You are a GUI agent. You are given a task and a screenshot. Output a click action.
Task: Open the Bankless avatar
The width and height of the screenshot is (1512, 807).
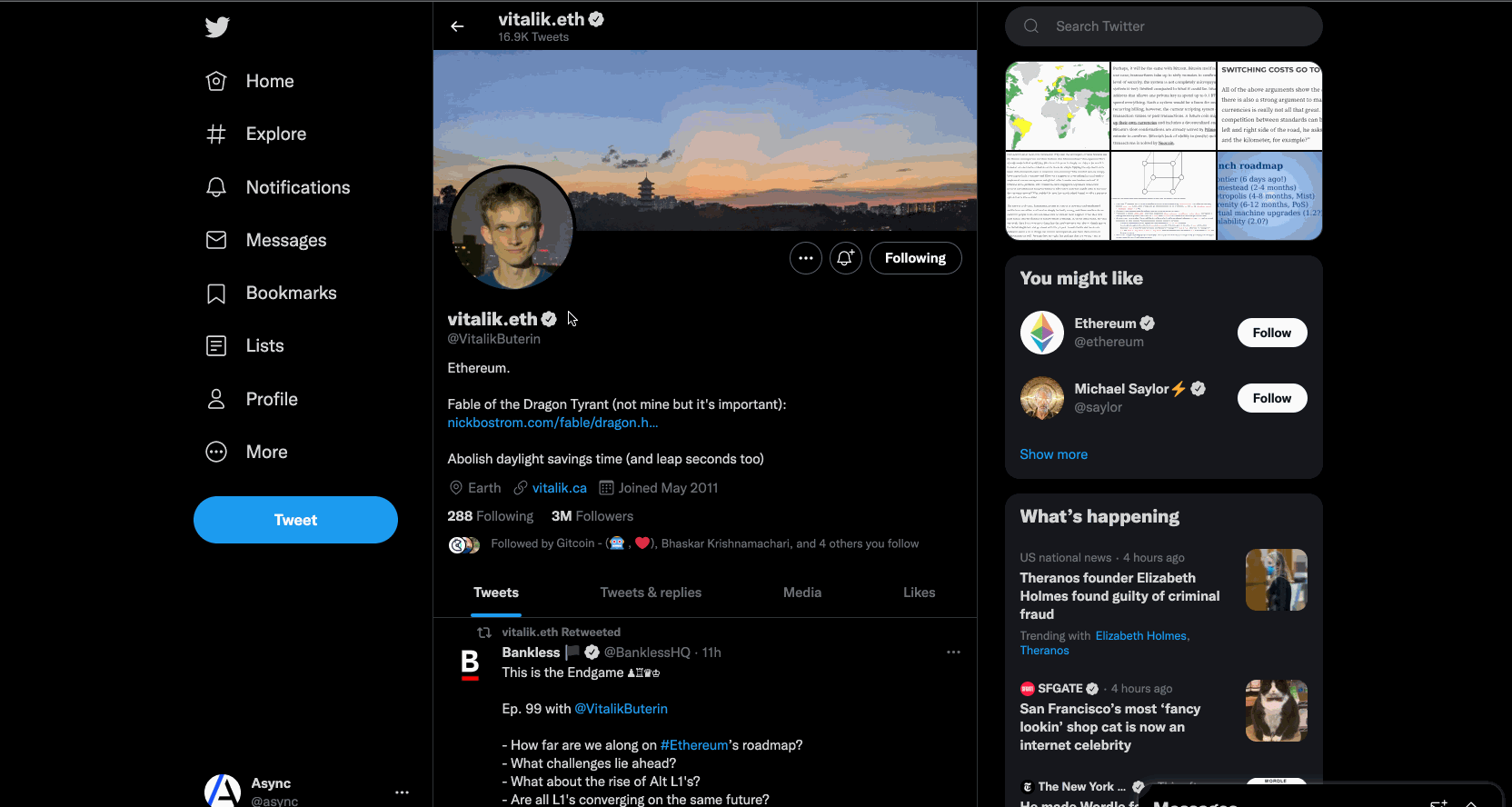coord(470,665)
